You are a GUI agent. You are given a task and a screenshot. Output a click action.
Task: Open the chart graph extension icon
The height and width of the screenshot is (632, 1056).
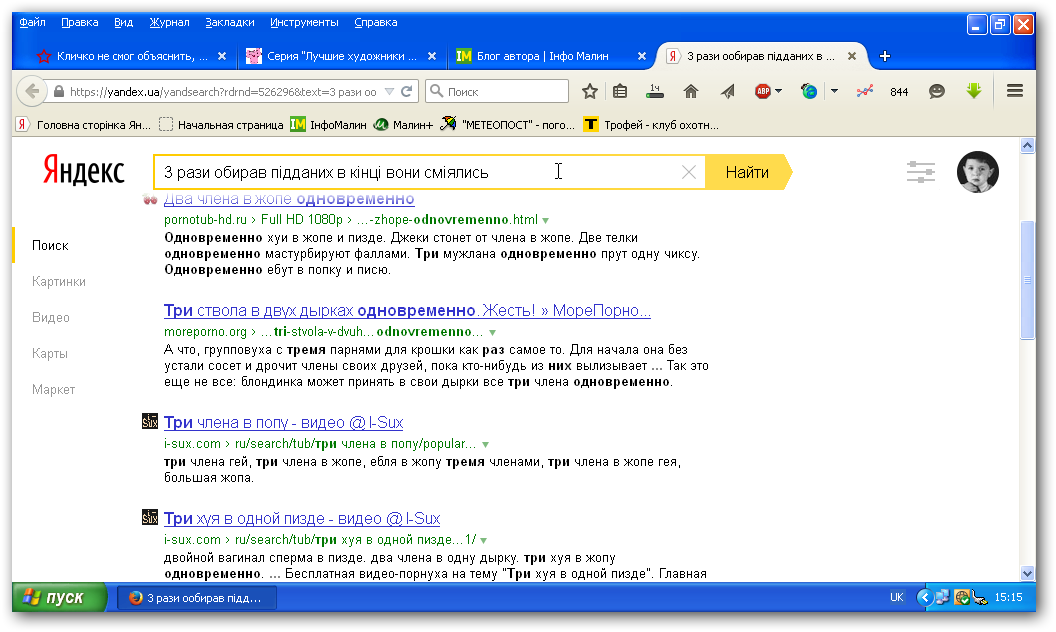(865, 91)
